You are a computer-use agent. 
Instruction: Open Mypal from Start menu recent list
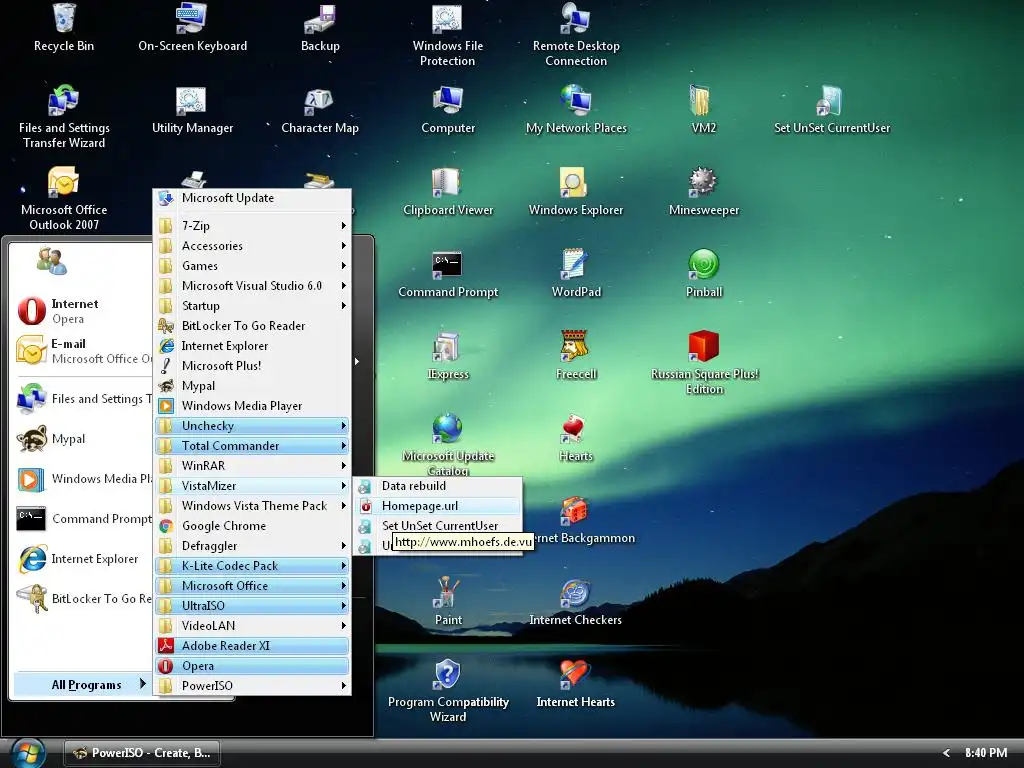(x=84, y=439)
